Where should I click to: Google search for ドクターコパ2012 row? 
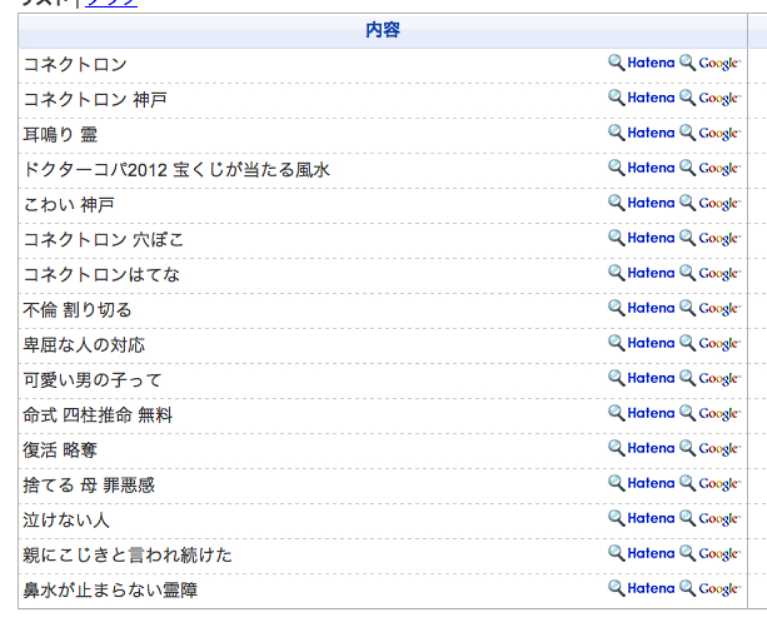[710, 168]
